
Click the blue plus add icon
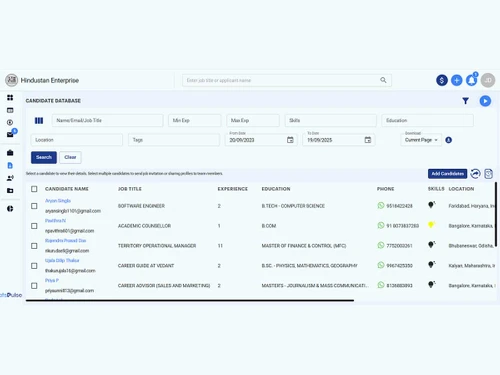456,80
